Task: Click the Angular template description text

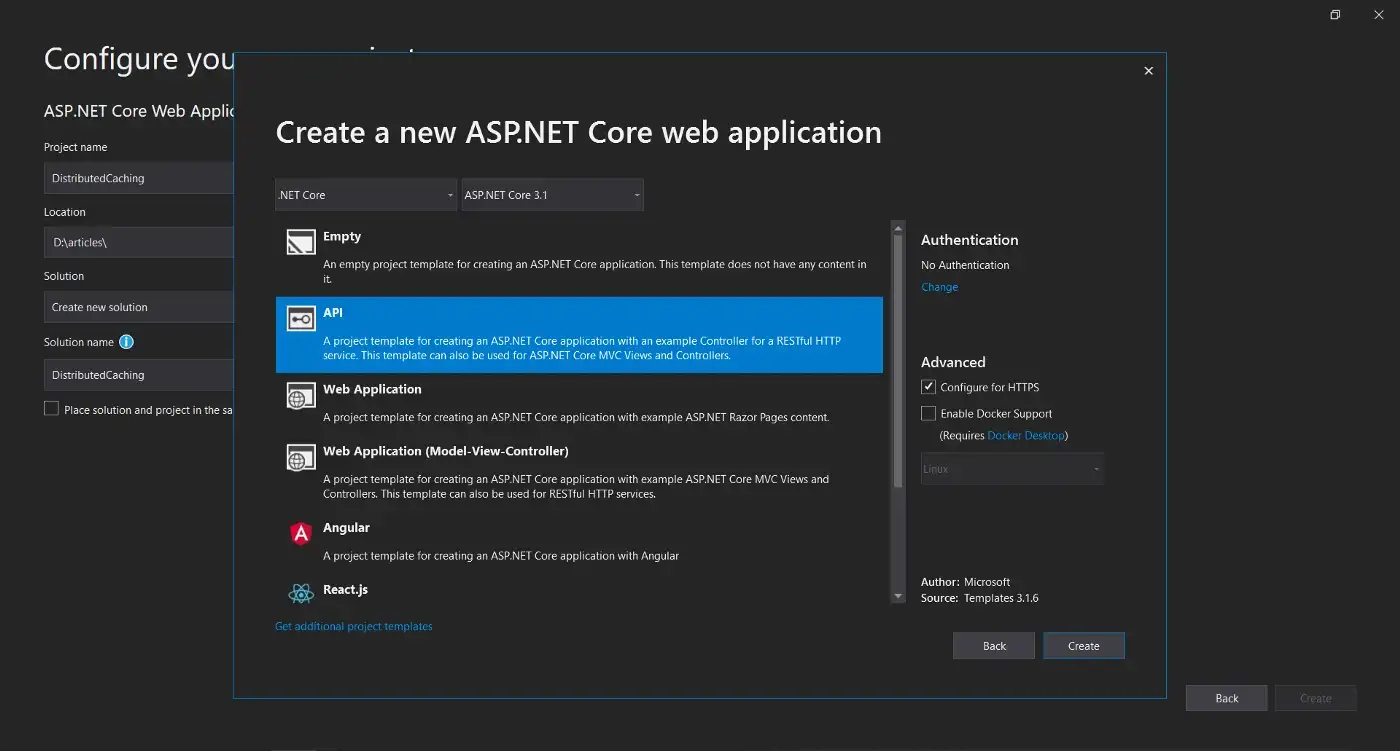Action: tap(501, 556)
